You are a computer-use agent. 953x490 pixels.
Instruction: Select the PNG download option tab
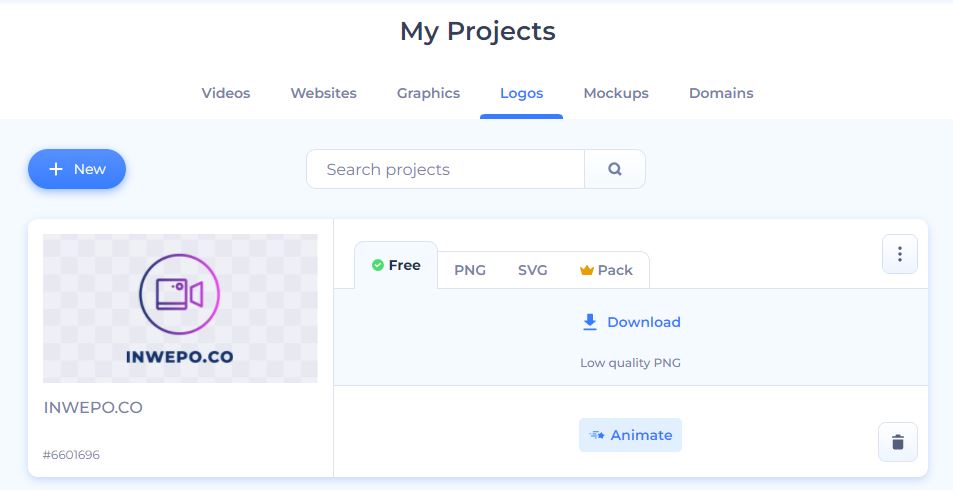point(470,270)
